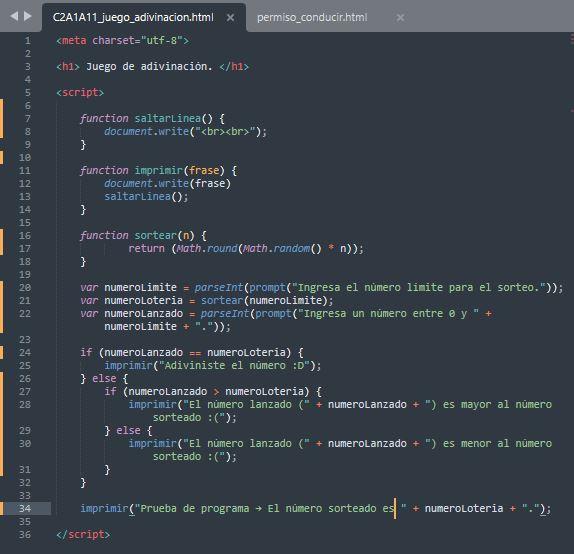Click 'parseInt' on line 20
The image size is (574, 554).
[219, 287]
